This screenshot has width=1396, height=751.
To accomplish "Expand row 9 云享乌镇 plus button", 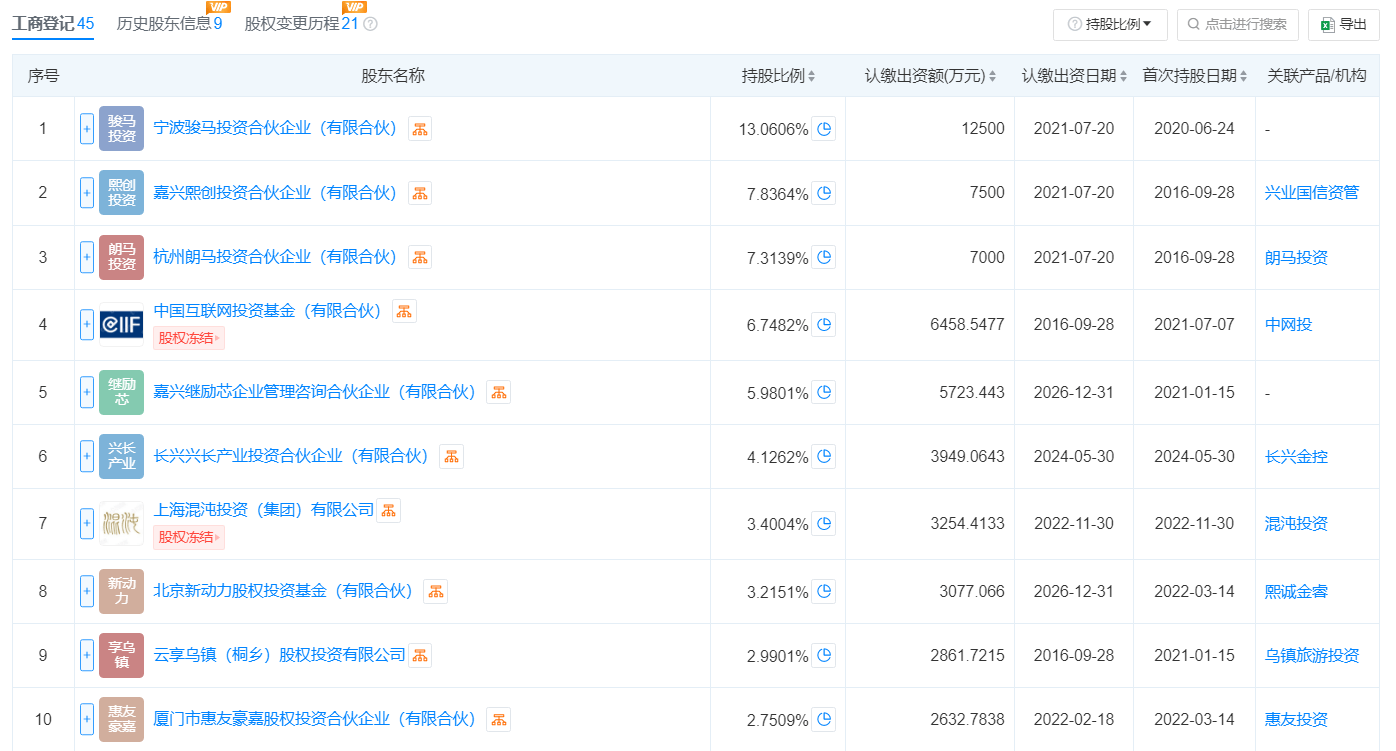I will click(87, 656).
